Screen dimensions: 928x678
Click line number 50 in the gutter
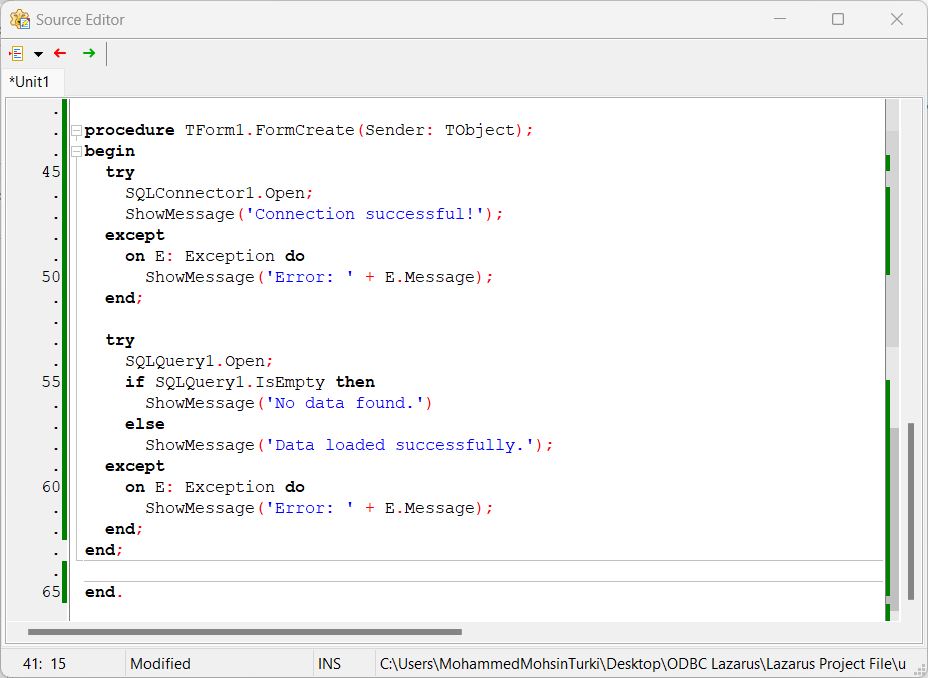(x=50, y=277)
